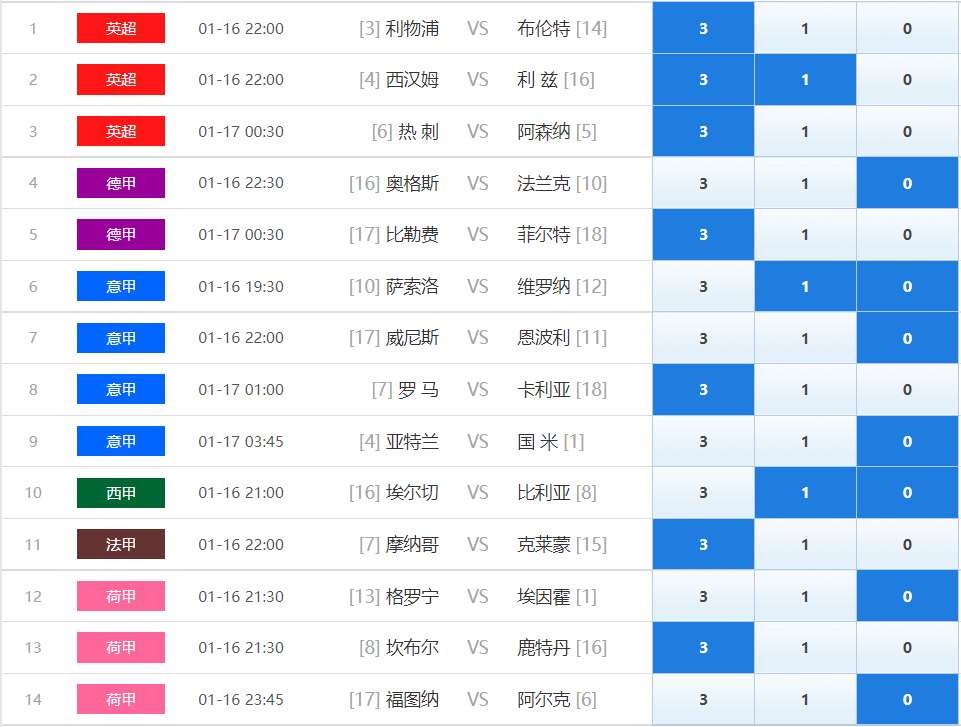
Task: Pick draw 1 for 热刺 vs 阿森纳
Action: tap(805, 131)
